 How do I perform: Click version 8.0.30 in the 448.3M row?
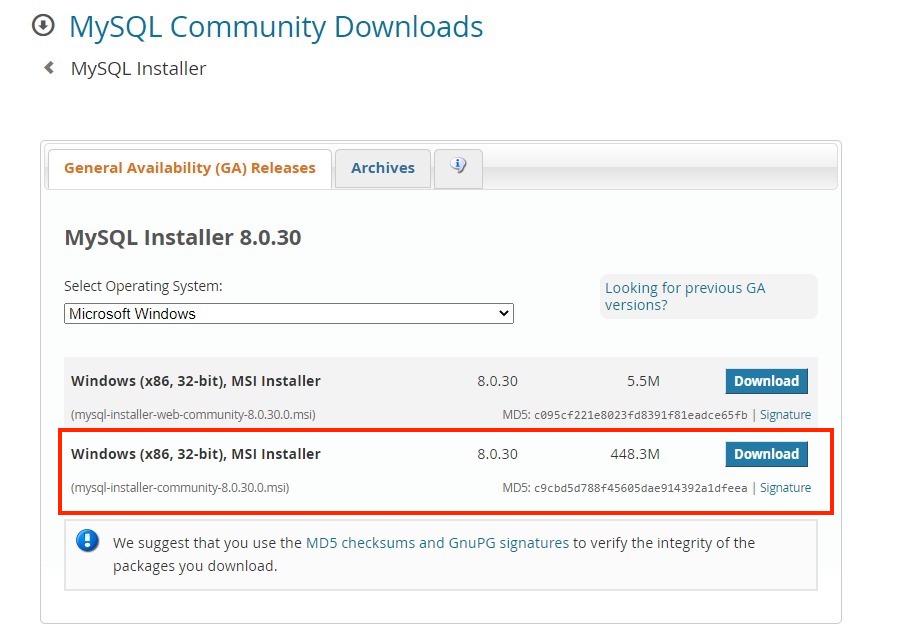(x=497, y=454)
